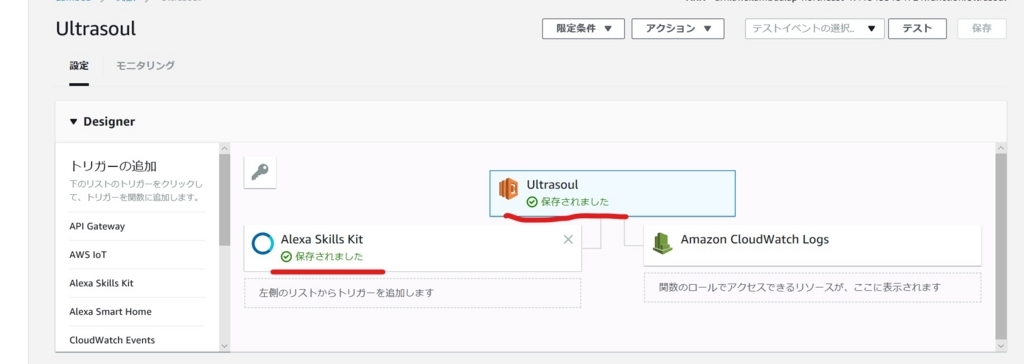
Task: Select the Alexa Skills Kit trigger card
Action: pyautogui.click(x=412, y=248)
